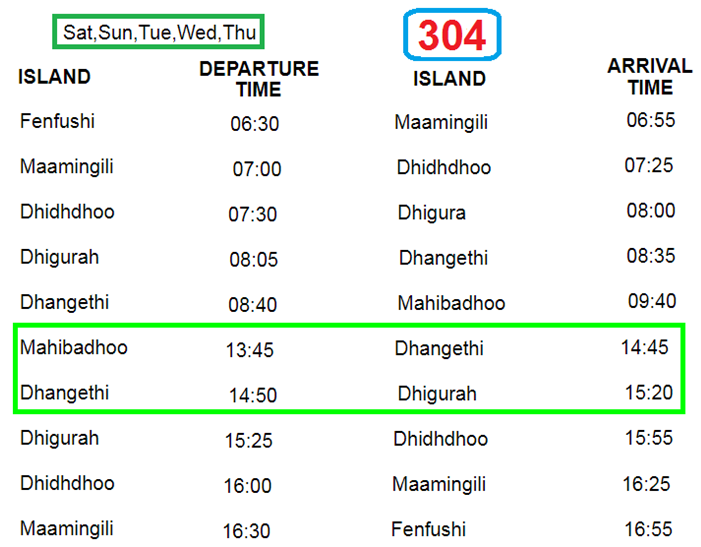Click the 15:55 arrival time

[650, 438]
